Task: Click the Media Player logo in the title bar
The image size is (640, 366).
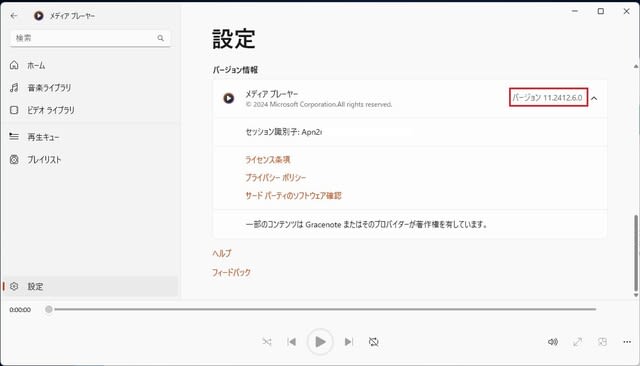Action: click(x=39, y=16)
